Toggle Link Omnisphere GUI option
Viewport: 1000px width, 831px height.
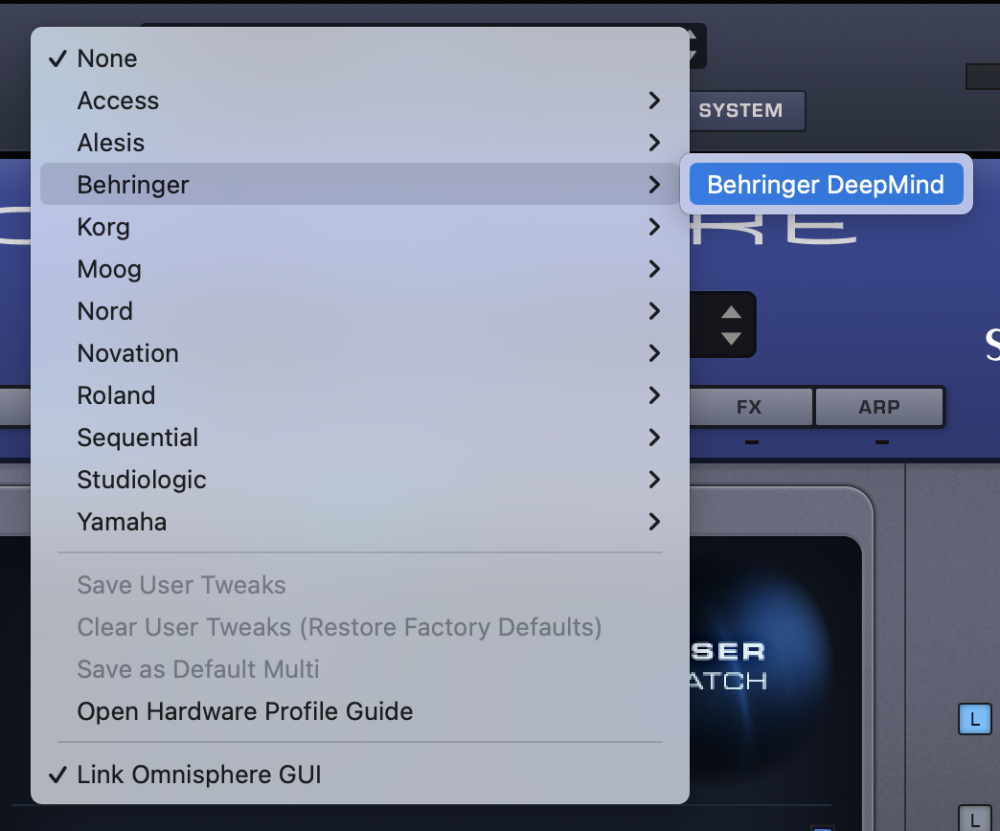(199, 774)
